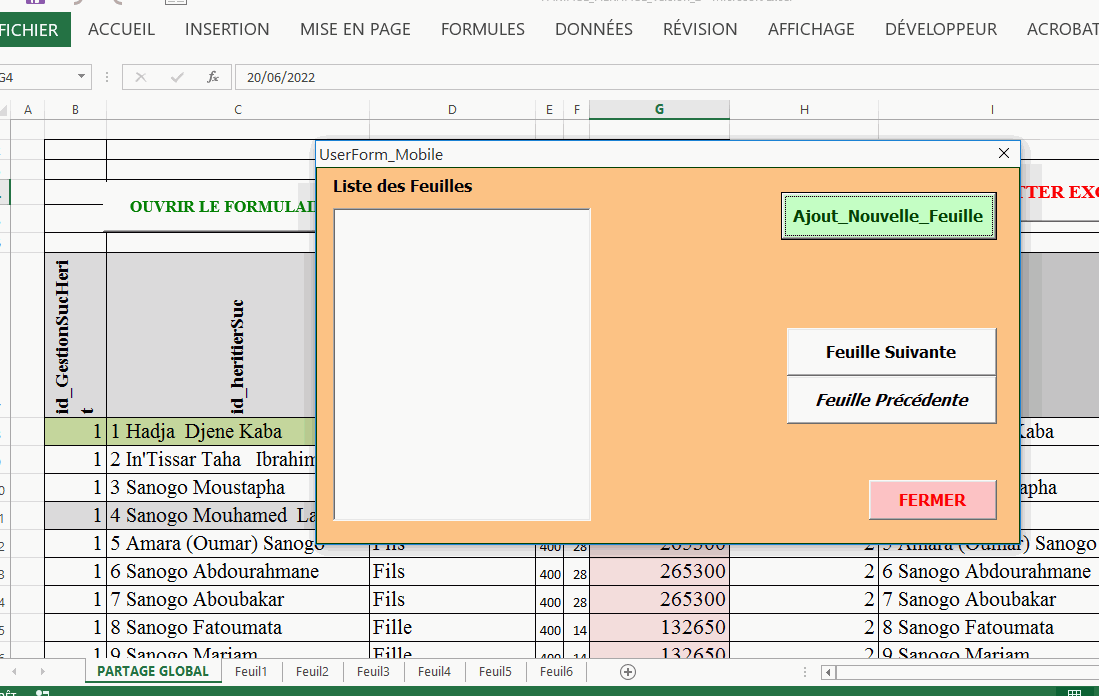This screenshot has height=696, width=1099.
Task: Switch to the Feuil6 sheet tab
Action: (556, 672)
